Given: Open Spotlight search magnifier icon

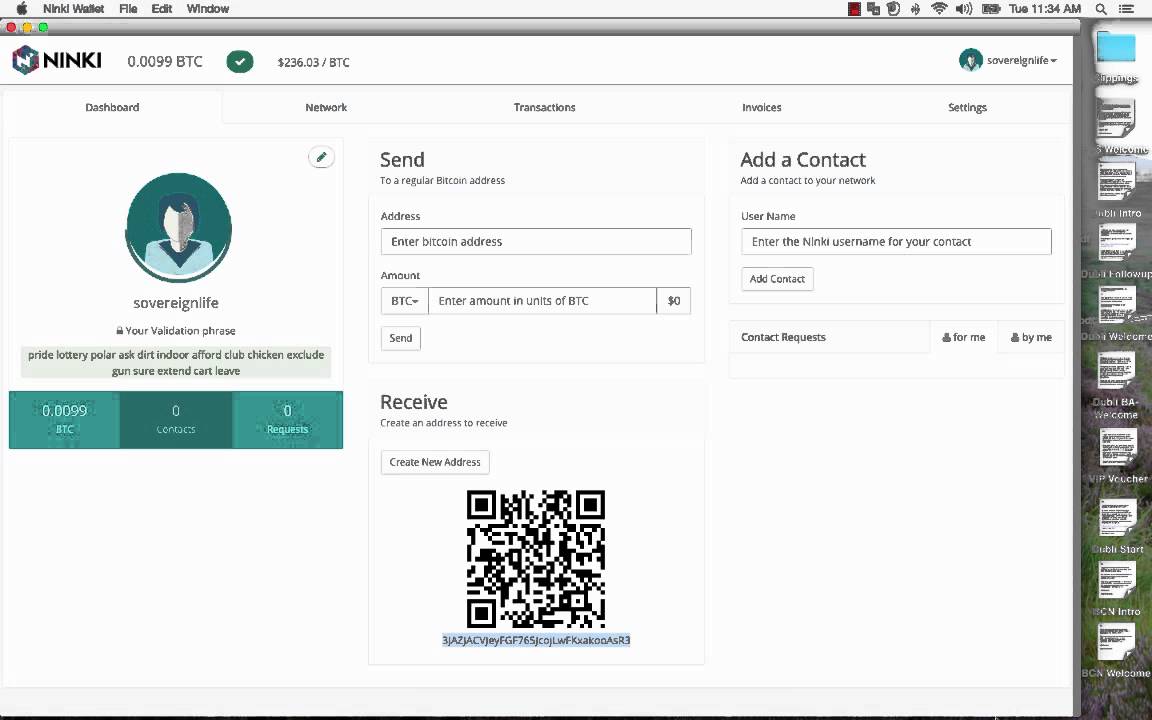Looking at the screenshot, I should coord(1101,9).
